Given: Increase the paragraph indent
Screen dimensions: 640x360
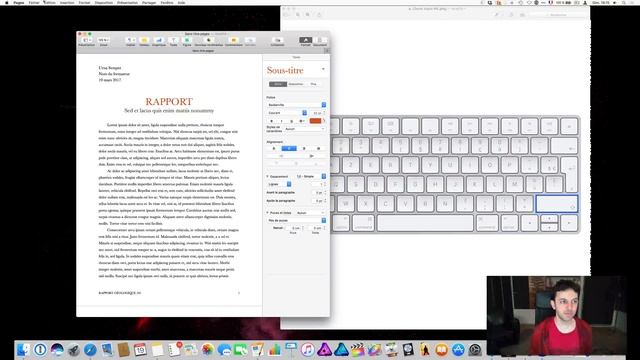Looking at the screenshot, I should (x=311, y=156).
